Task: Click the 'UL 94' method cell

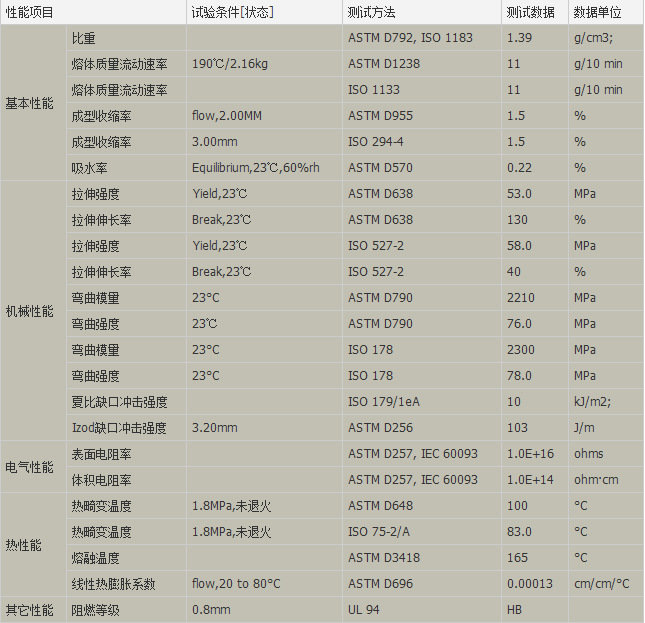Action: 422,610
